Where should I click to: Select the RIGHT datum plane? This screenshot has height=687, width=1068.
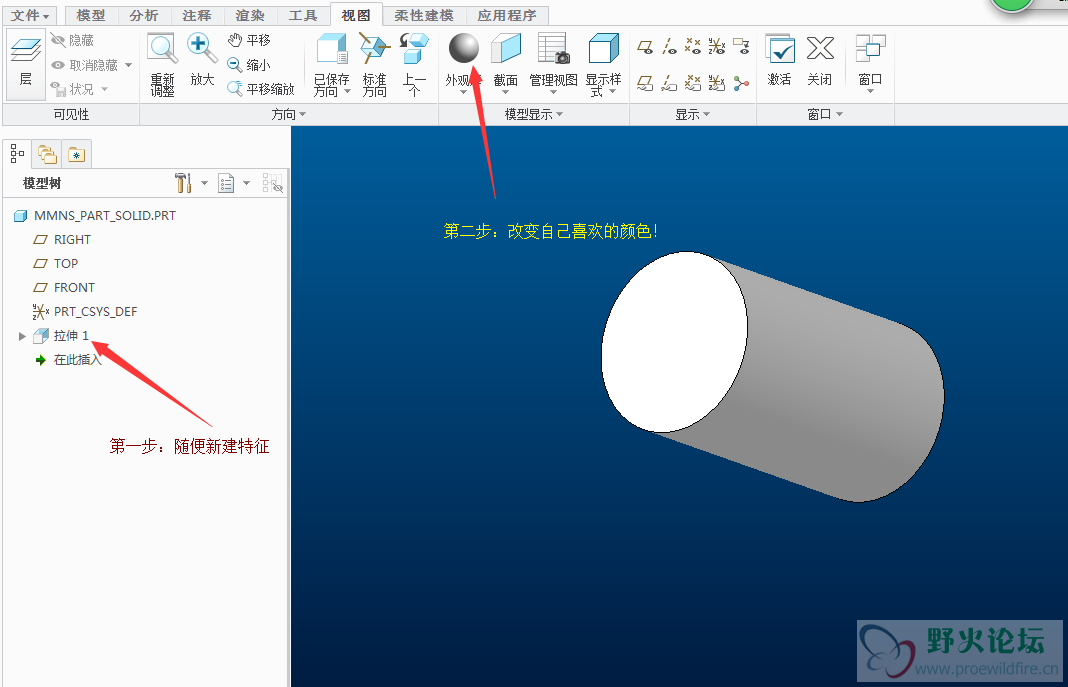pos(62,240)
